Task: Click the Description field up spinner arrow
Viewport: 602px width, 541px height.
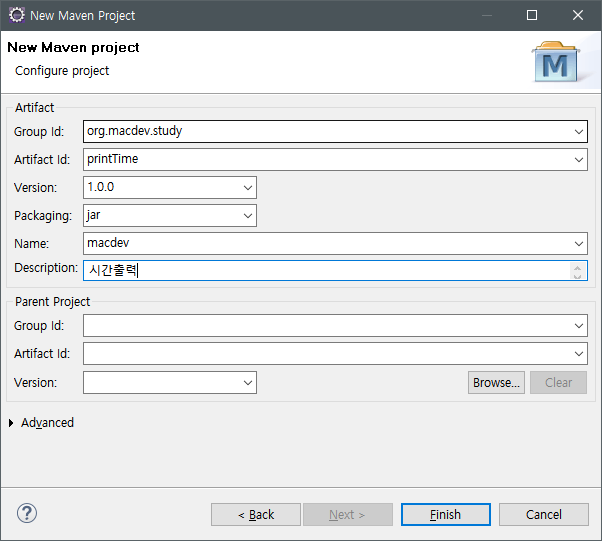Action: tap(577, 266)
